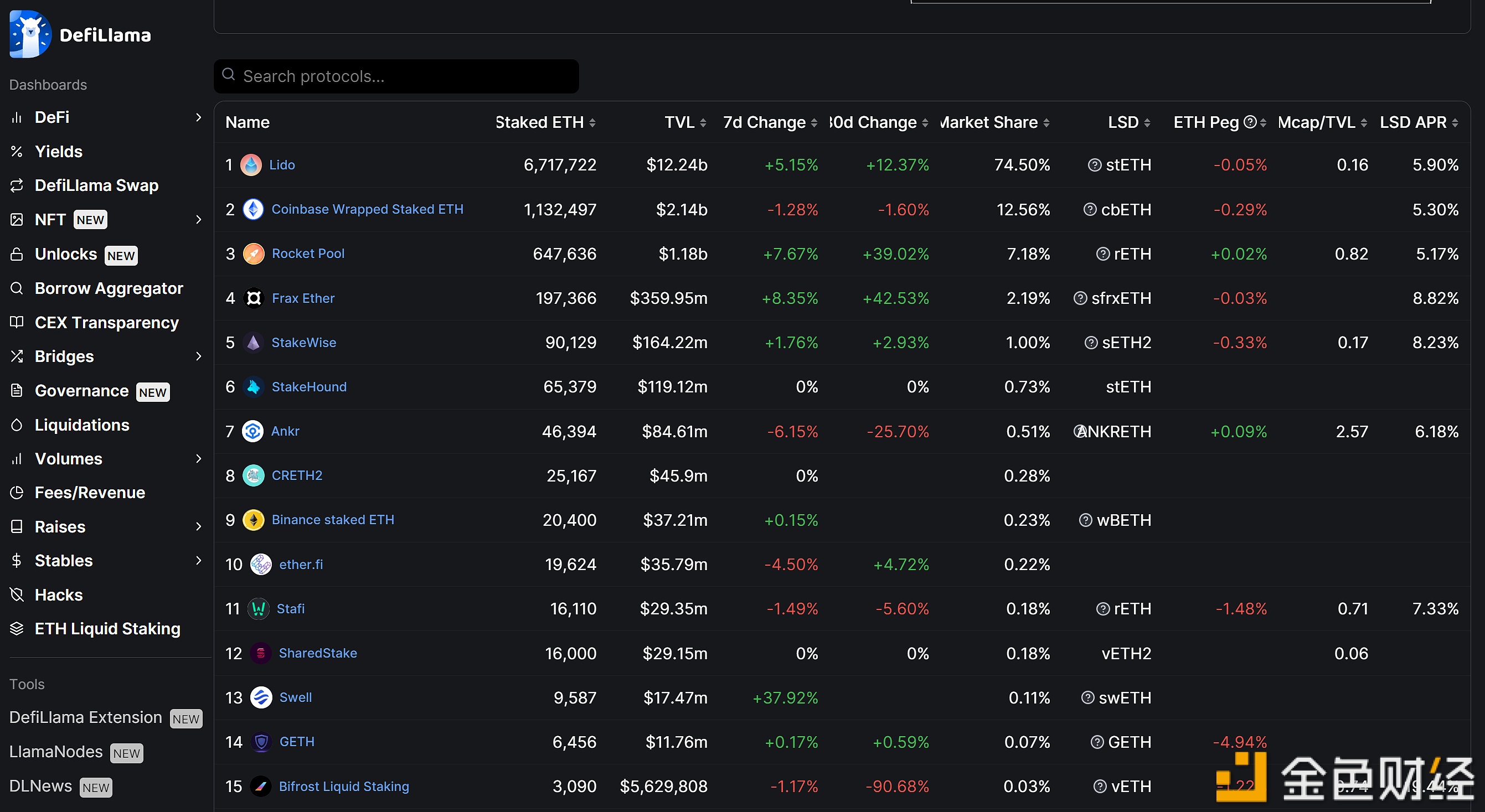
Task: Open the Liquidations dashboard
Action: click(82, 425)
